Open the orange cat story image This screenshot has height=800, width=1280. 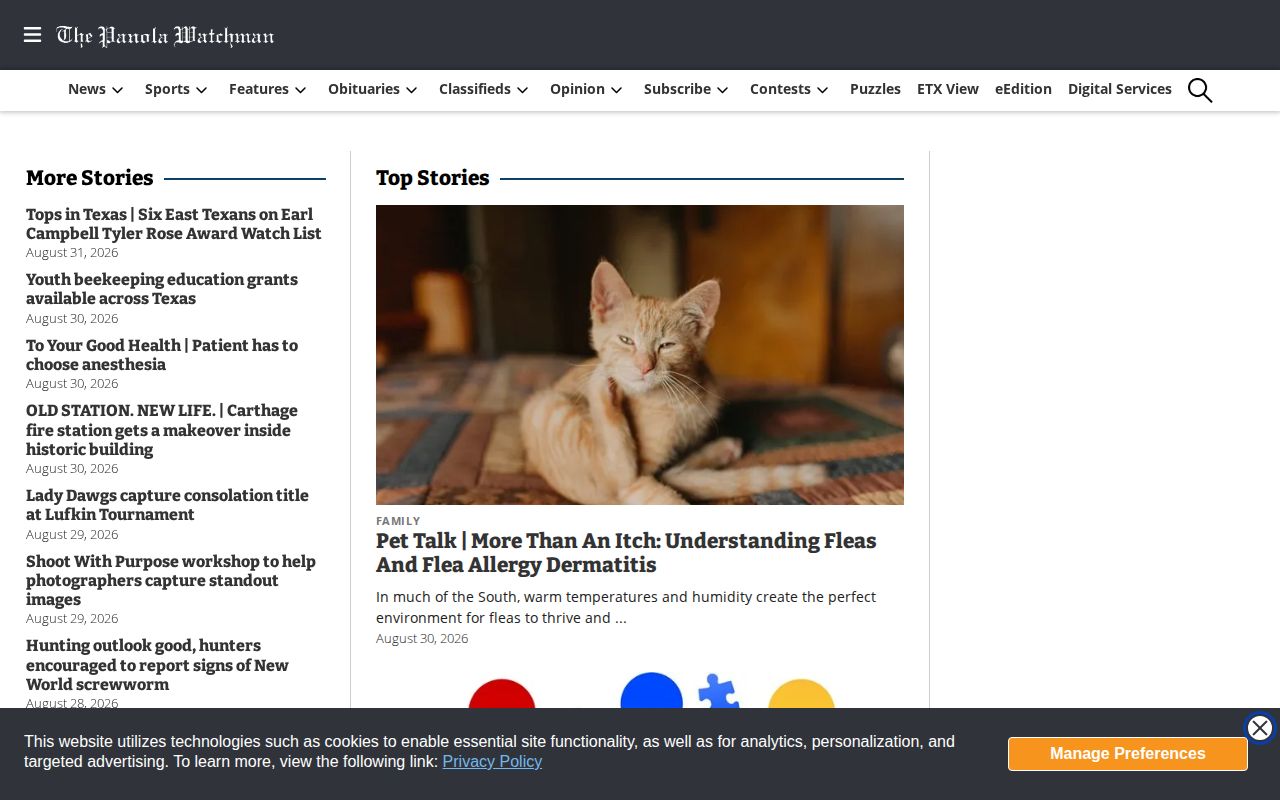pos(640,355)
